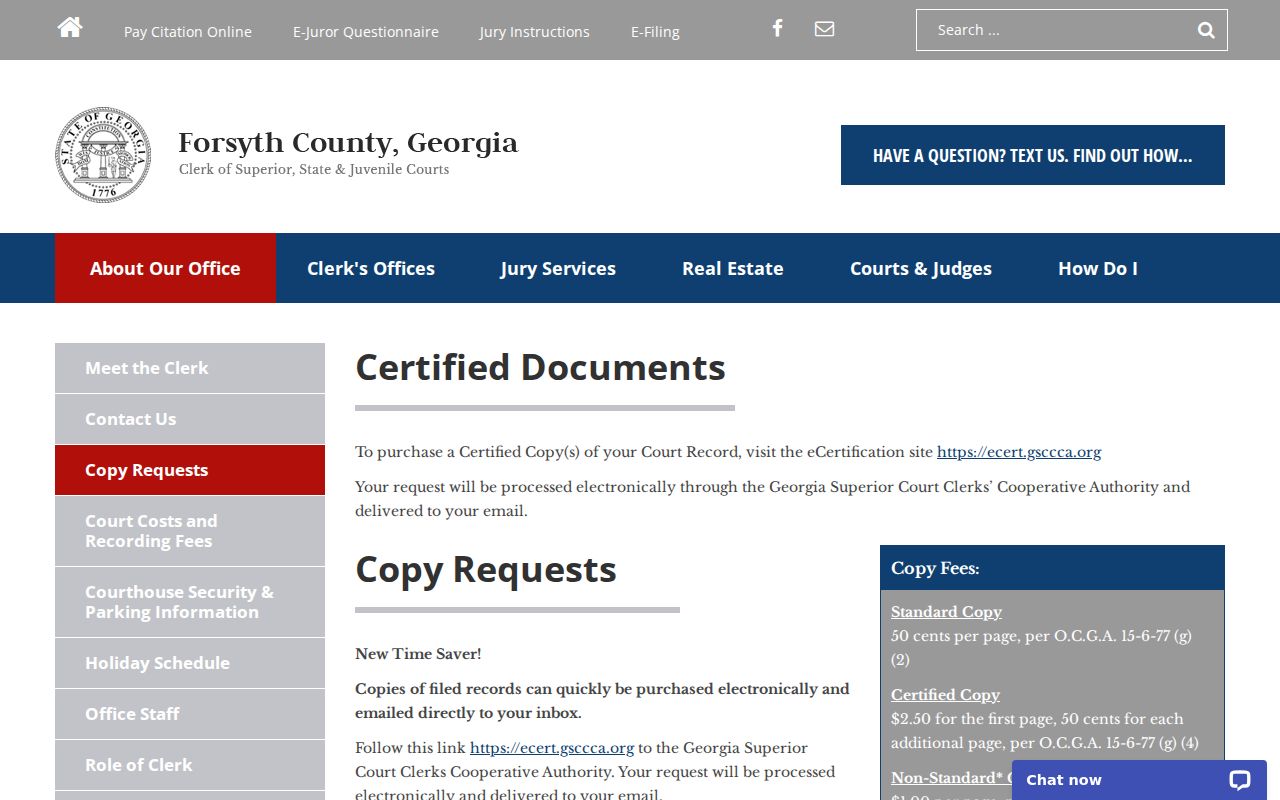
Task: Open How Do I menu
Action: click(x=1098, y=268)
